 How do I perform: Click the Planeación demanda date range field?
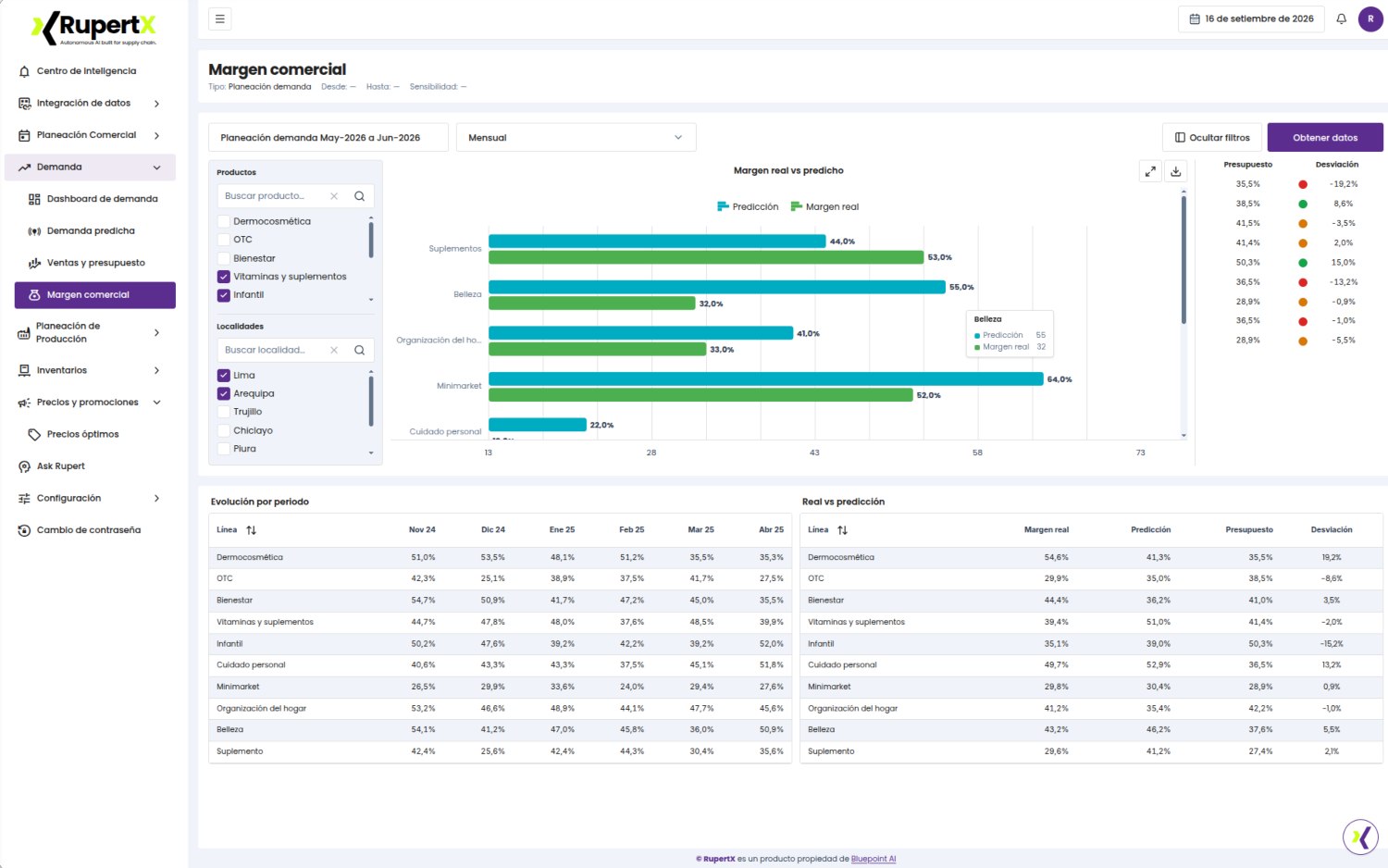point(328,138)
